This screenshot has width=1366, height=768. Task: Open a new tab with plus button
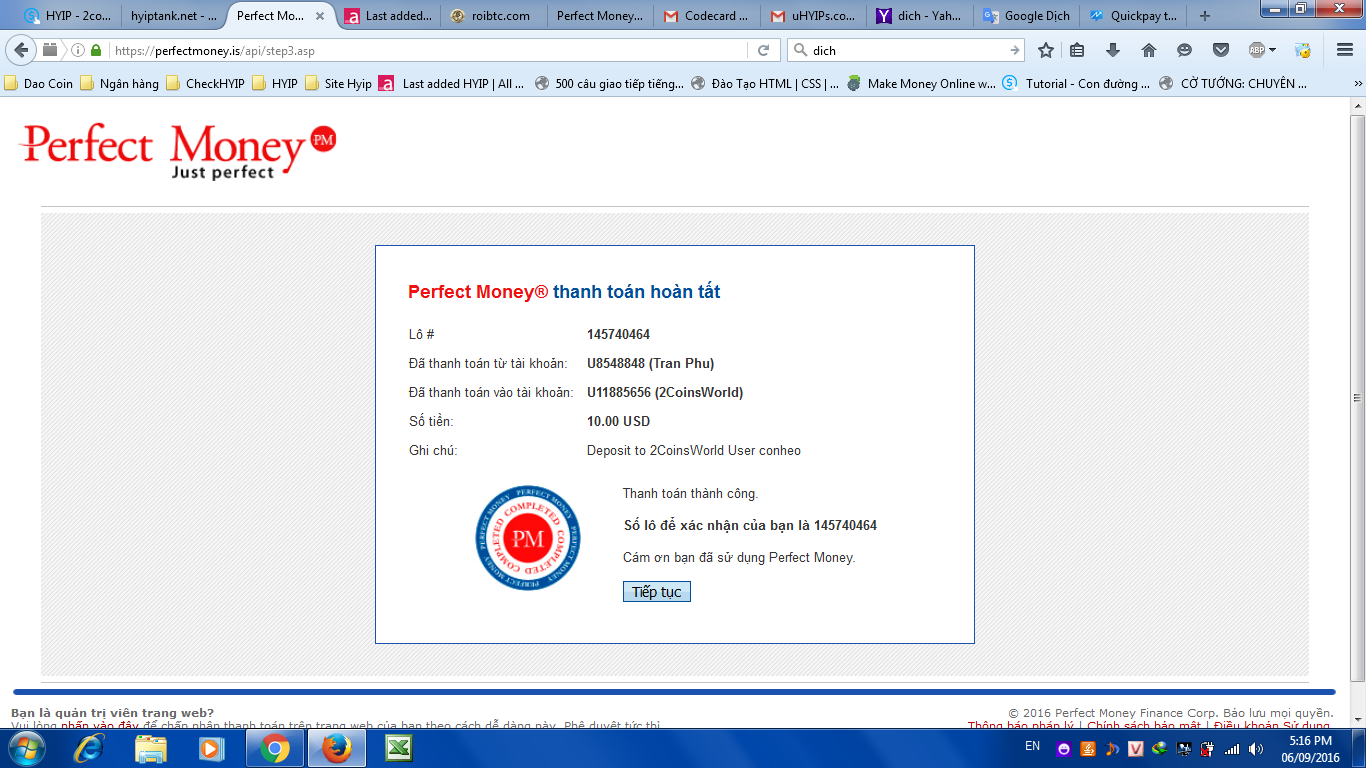click(x=1205, y=16)
